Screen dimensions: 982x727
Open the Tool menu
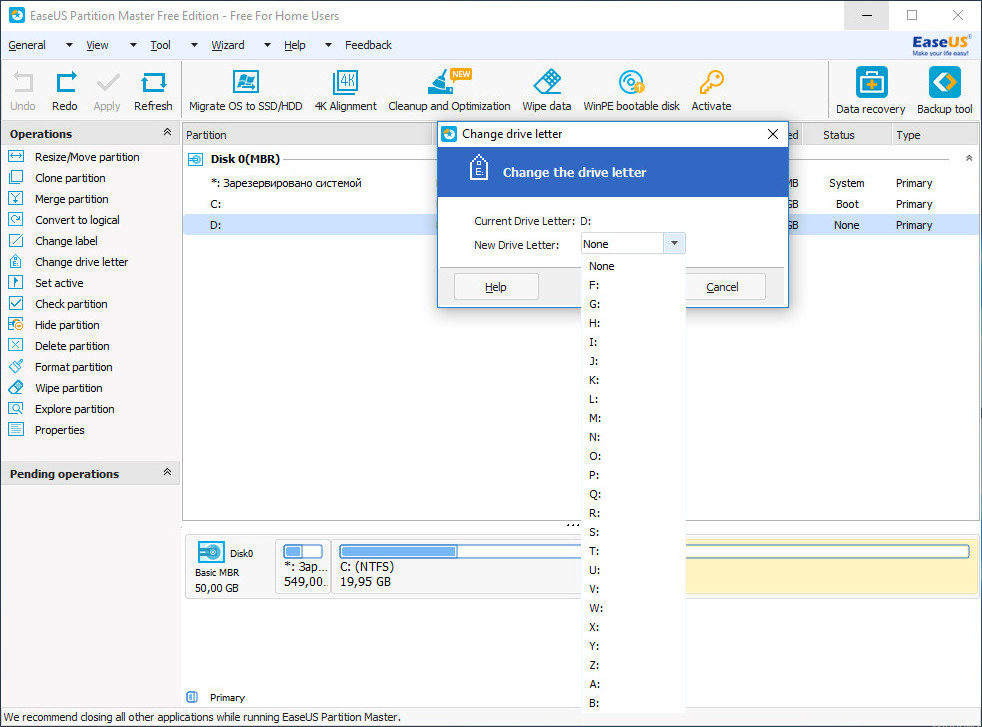pos(160,45)
